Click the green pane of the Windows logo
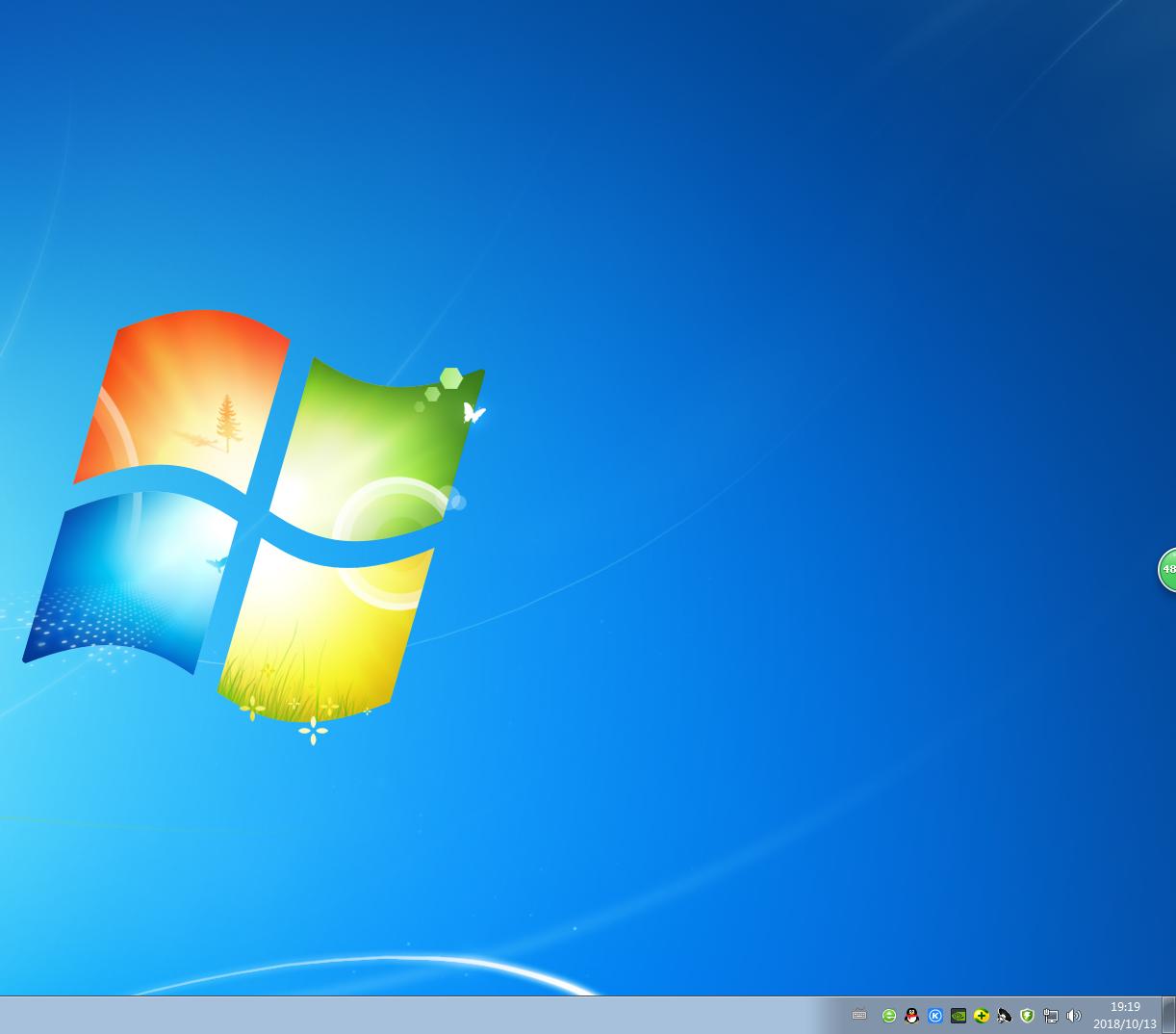Viewport: 1176px width, 1034px height. (x=375, y=433)
